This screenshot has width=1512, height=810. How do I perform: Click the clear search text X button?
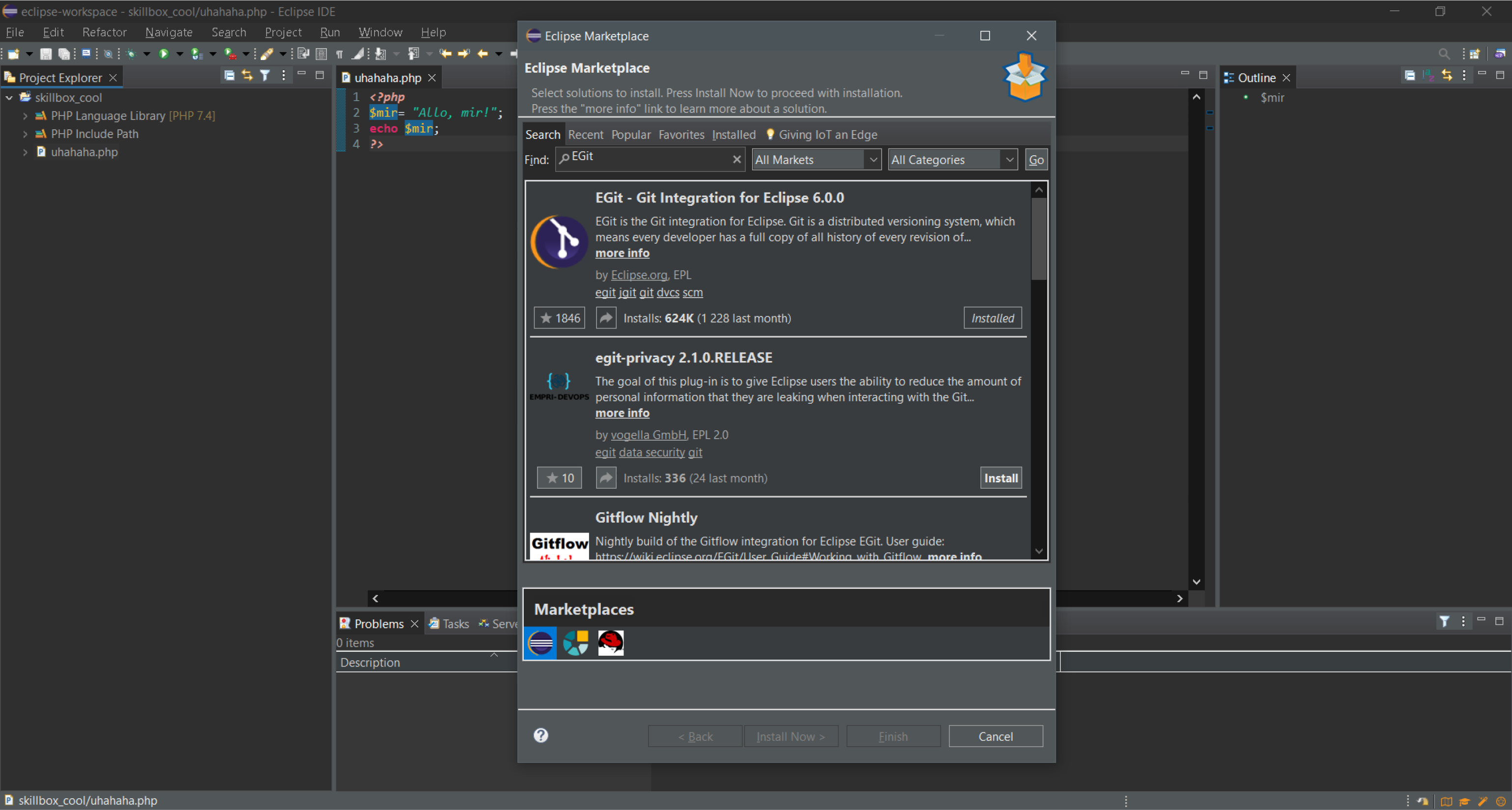click(737, 159)
